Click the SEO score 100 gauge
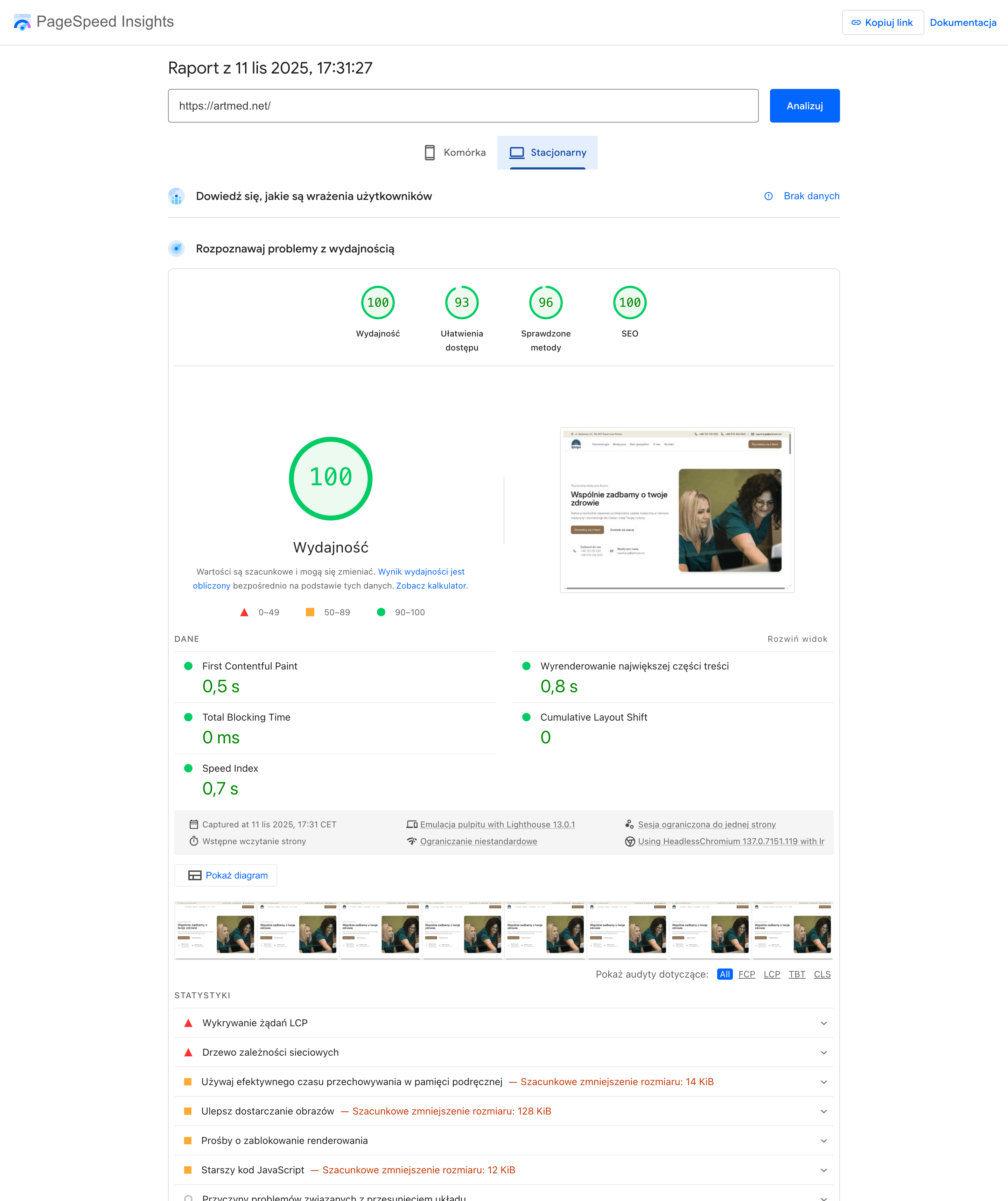 pyautogui.click(x=630, y=303)
